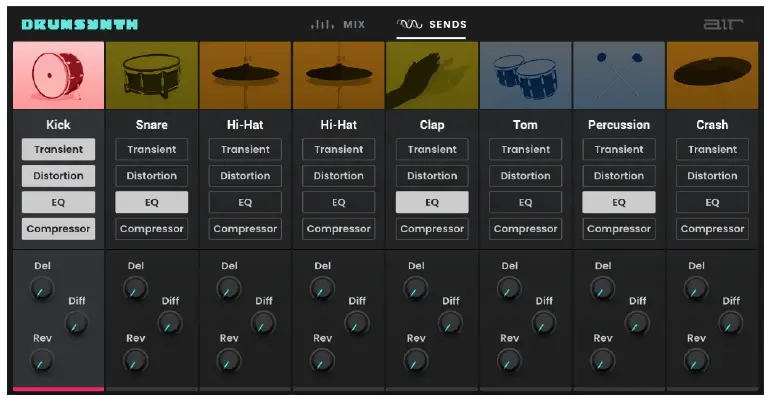The width and height of the screenshot is (770, 403).
Task: Disable Transient on the Kick channel
Action: (x=58, y=149)
